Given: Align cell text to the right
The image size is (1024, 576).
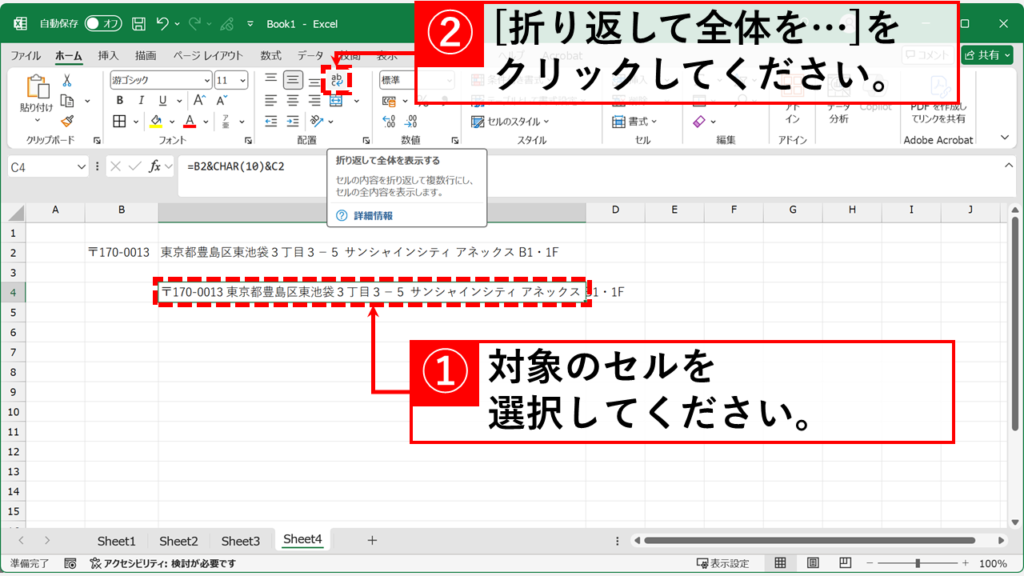Looking at the screenshot, I should (x=315, y=101).
